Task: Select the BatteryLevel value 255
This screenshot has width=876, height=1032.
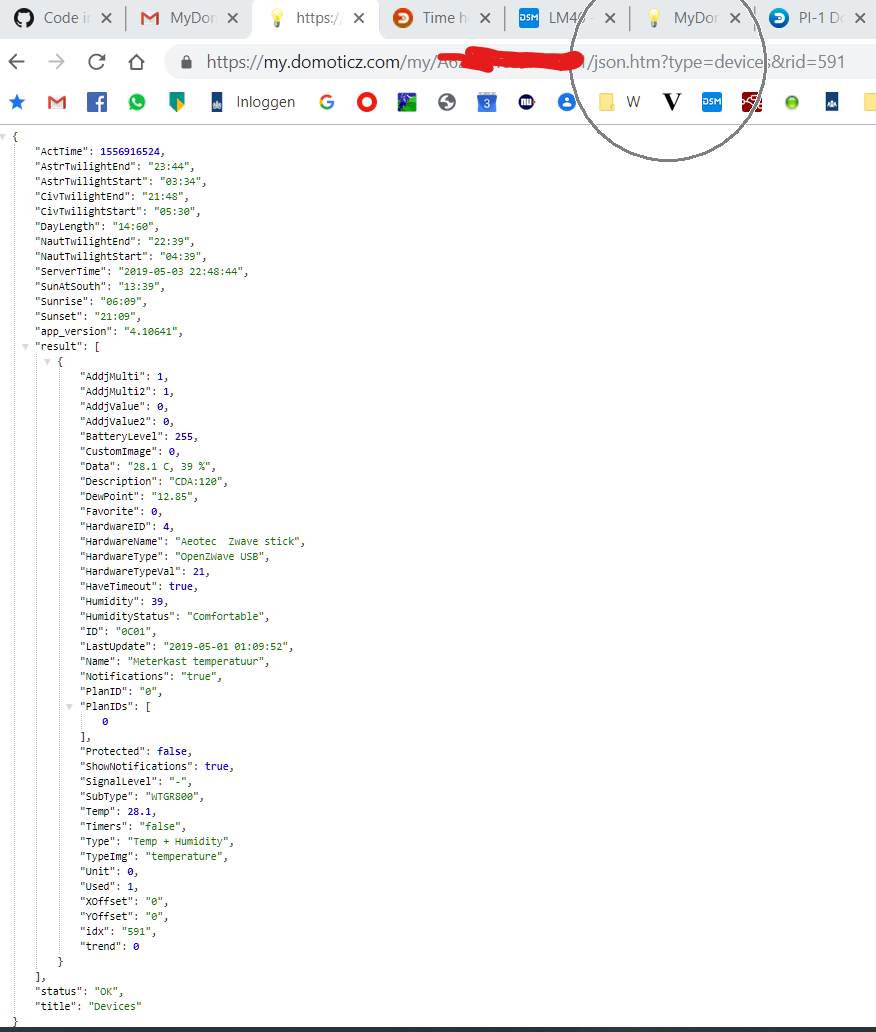Action: pos(184,436)
